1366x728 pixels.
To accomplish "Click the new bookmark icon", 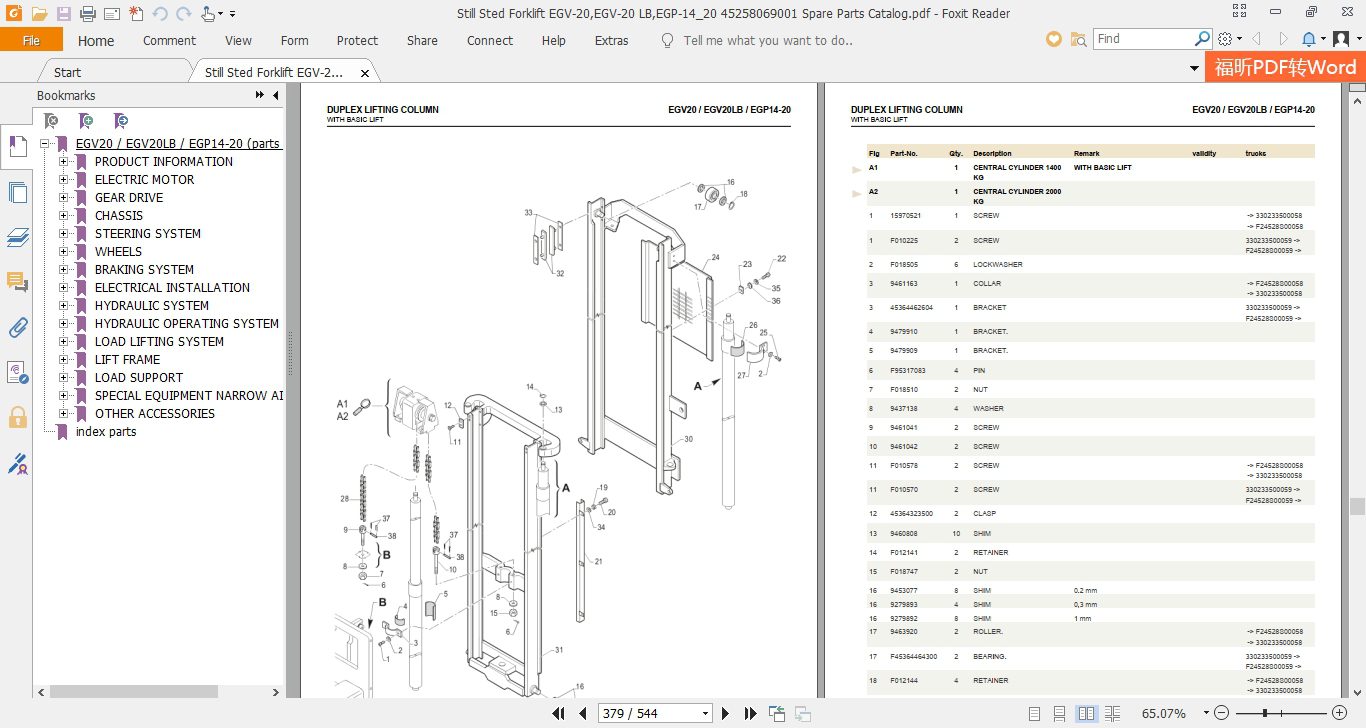I will click(x=87, y=121).
